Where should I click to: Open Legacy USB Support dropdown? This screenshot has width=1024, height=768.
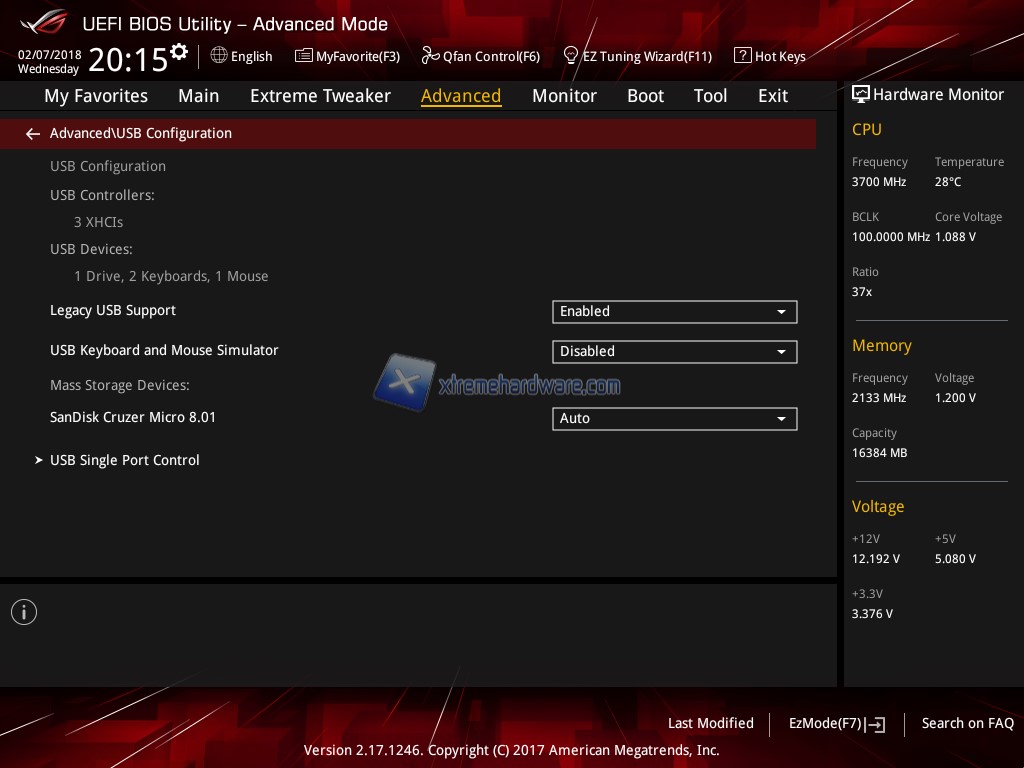pyautogui.click(x=674, y=312)
